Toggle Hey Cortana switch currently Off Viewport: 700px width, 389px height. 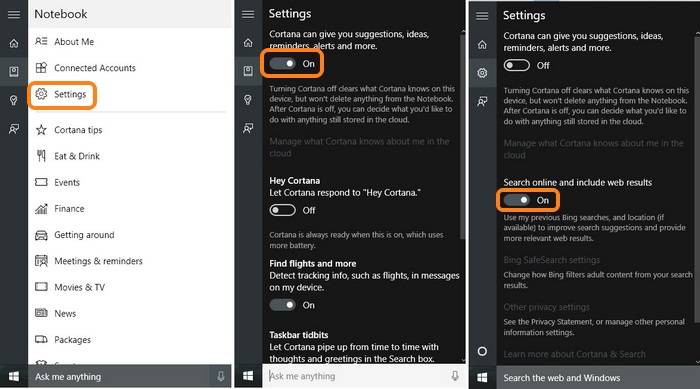pyautogui.click(x=282, y=210)
